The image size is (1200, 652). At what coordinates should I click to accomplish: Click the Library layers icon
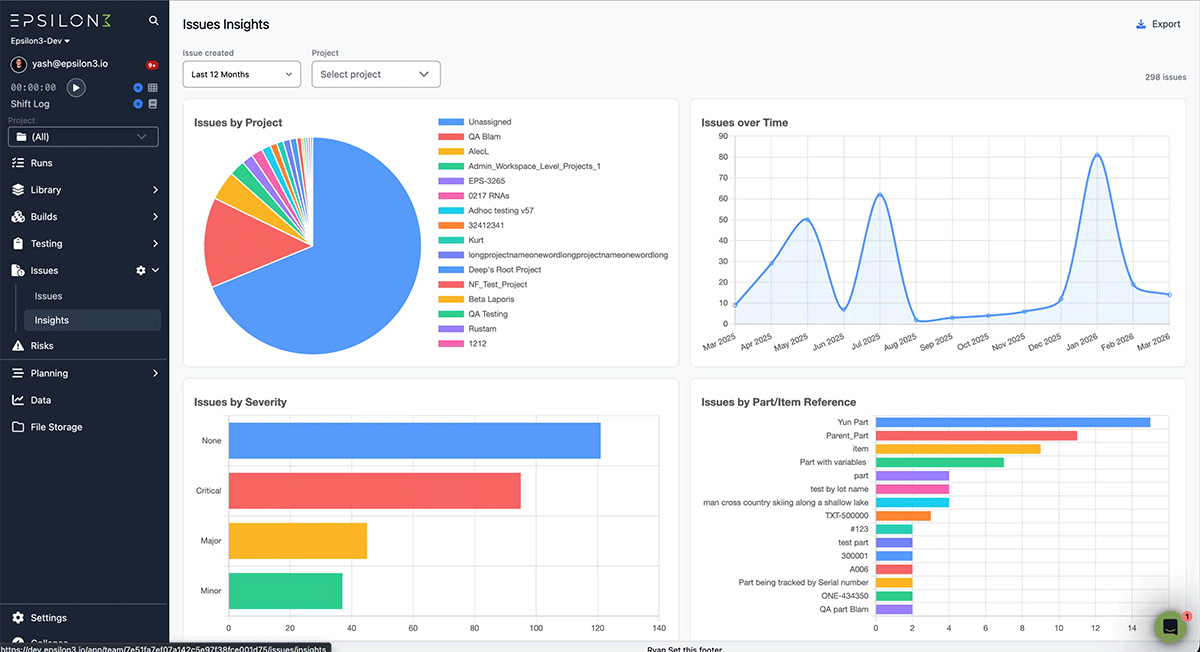click(x=18, y=190)
